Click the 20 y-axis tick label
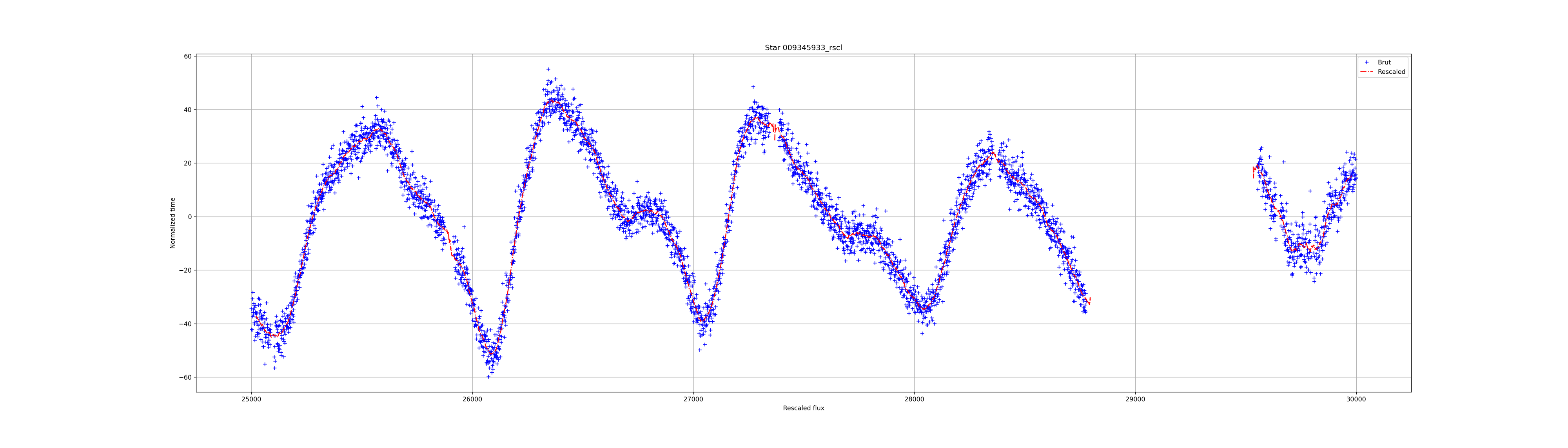Image resolution: width=1568 pixels, height=448 pixels. [x=187, y=163]
